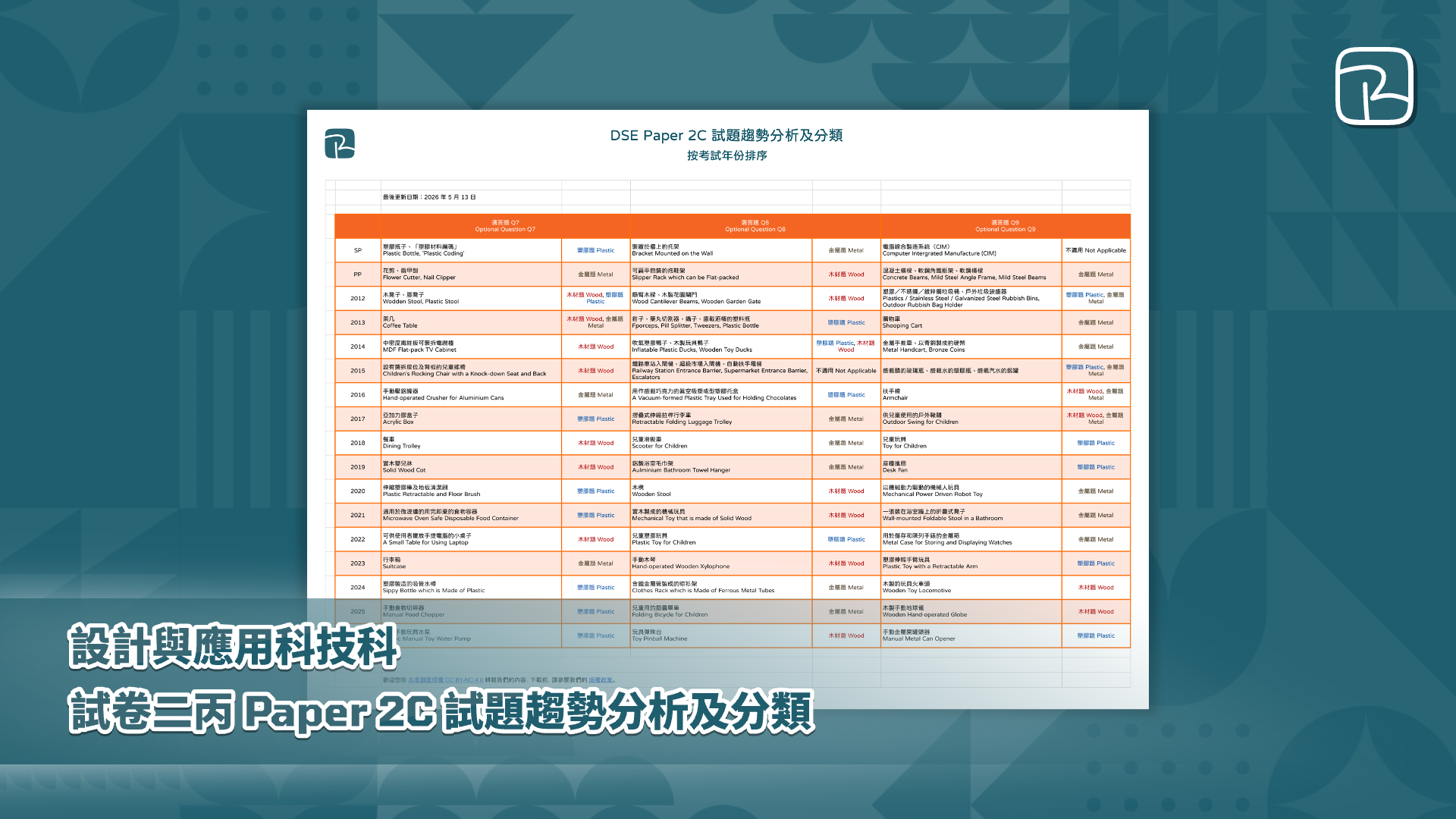Select the 2018 year cell

358,443
